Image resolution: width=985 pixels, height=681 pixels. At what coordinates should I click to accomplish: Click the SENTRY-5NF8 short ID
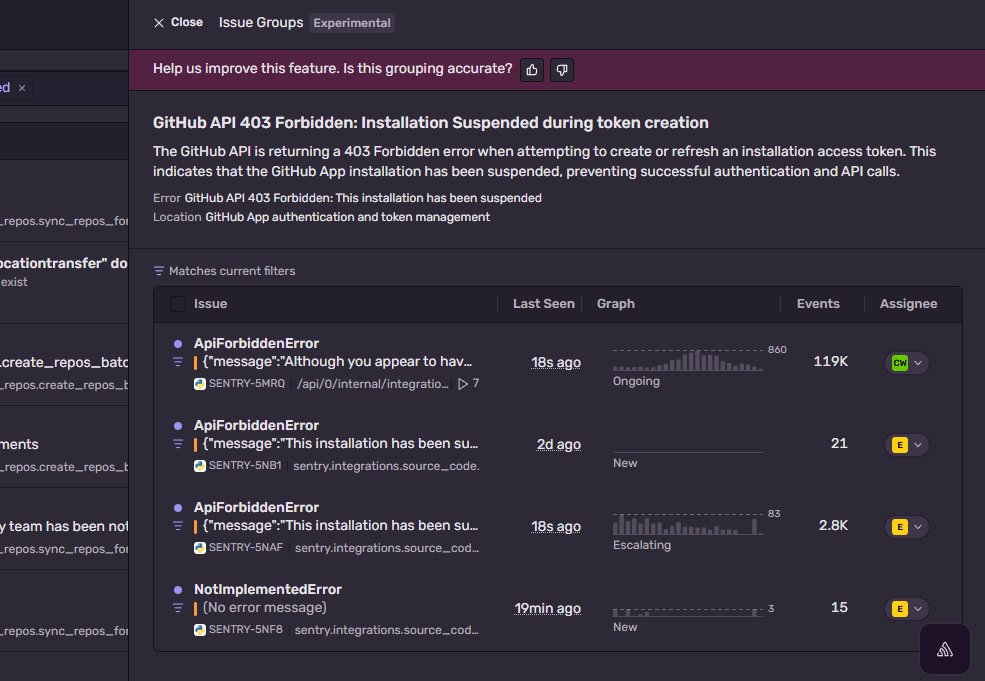(246, 629)
